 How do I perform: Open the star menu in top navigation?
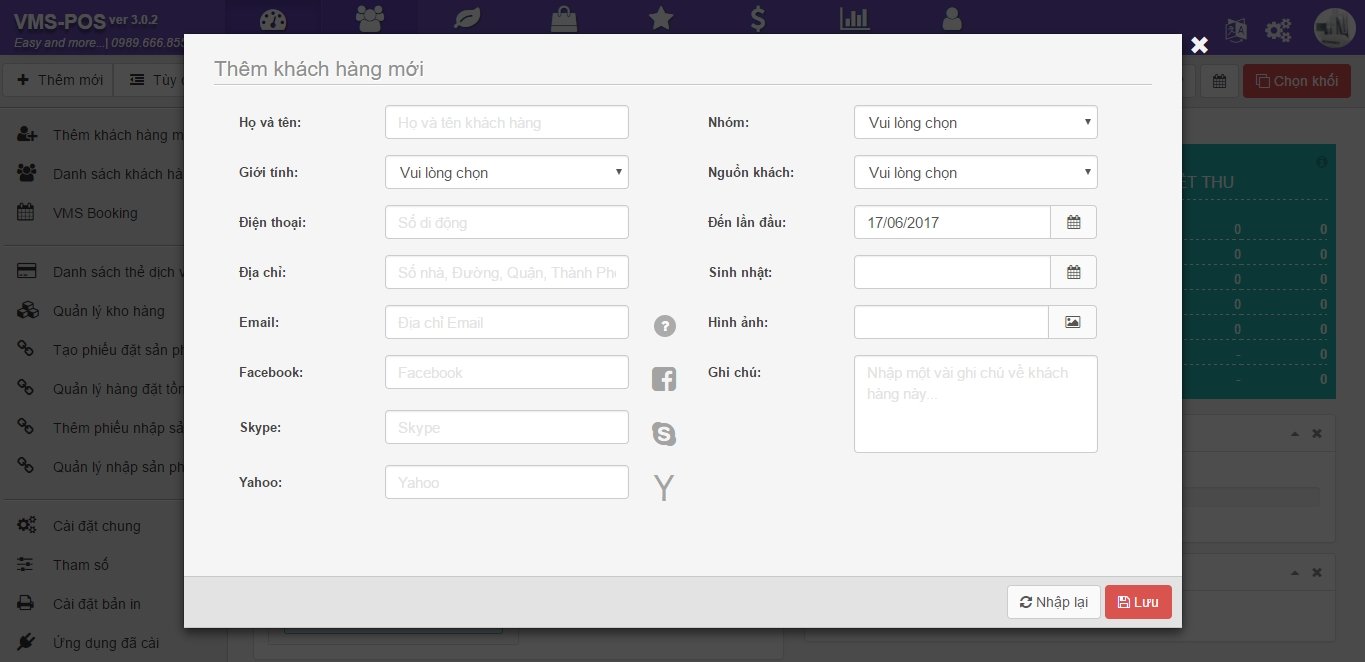click(x=660, y=18)
